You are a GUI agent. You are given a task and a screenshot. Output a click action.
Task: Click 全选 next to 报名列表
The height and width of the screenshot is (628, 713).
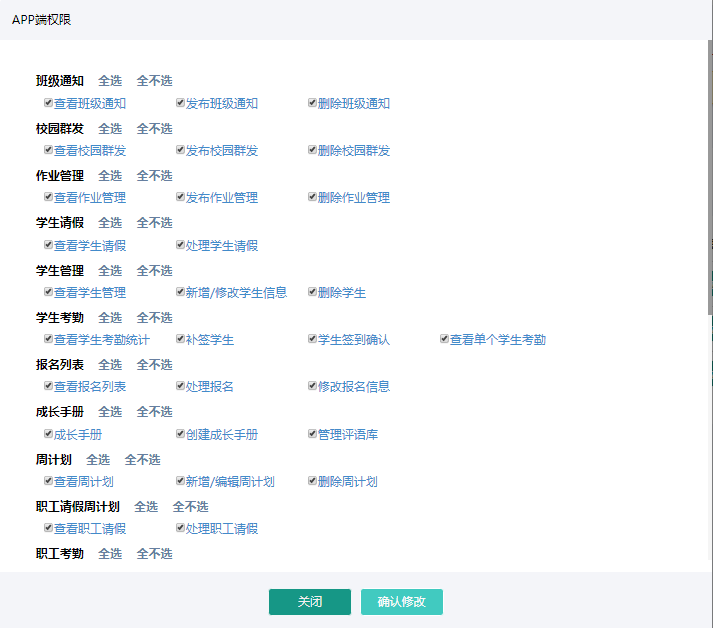[110, 365]
